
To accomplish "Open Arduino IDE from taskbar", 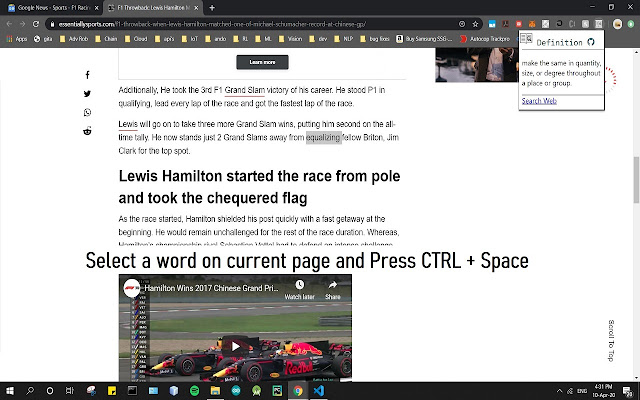I will click(236, 391).
